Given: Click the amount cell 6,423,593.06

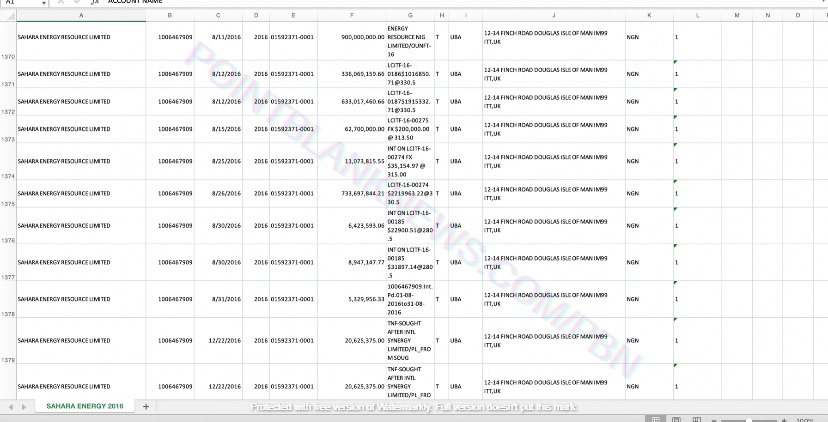Looking at the screenshot, I should (352, 226).
